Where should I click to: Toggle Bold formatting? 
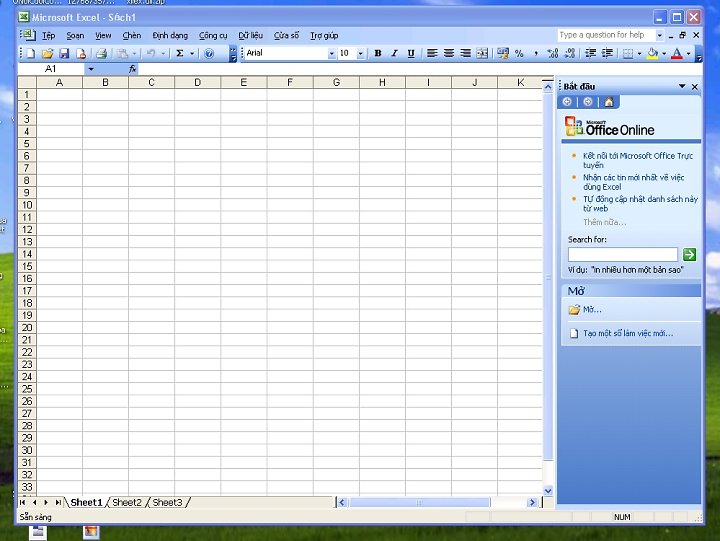(377, 53)
